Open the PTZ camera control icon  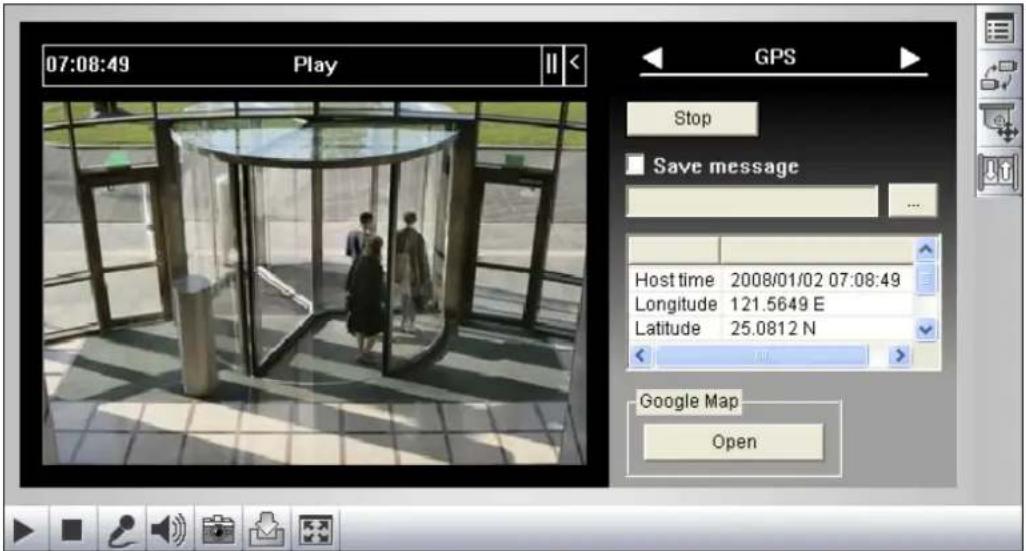point(999,123)
